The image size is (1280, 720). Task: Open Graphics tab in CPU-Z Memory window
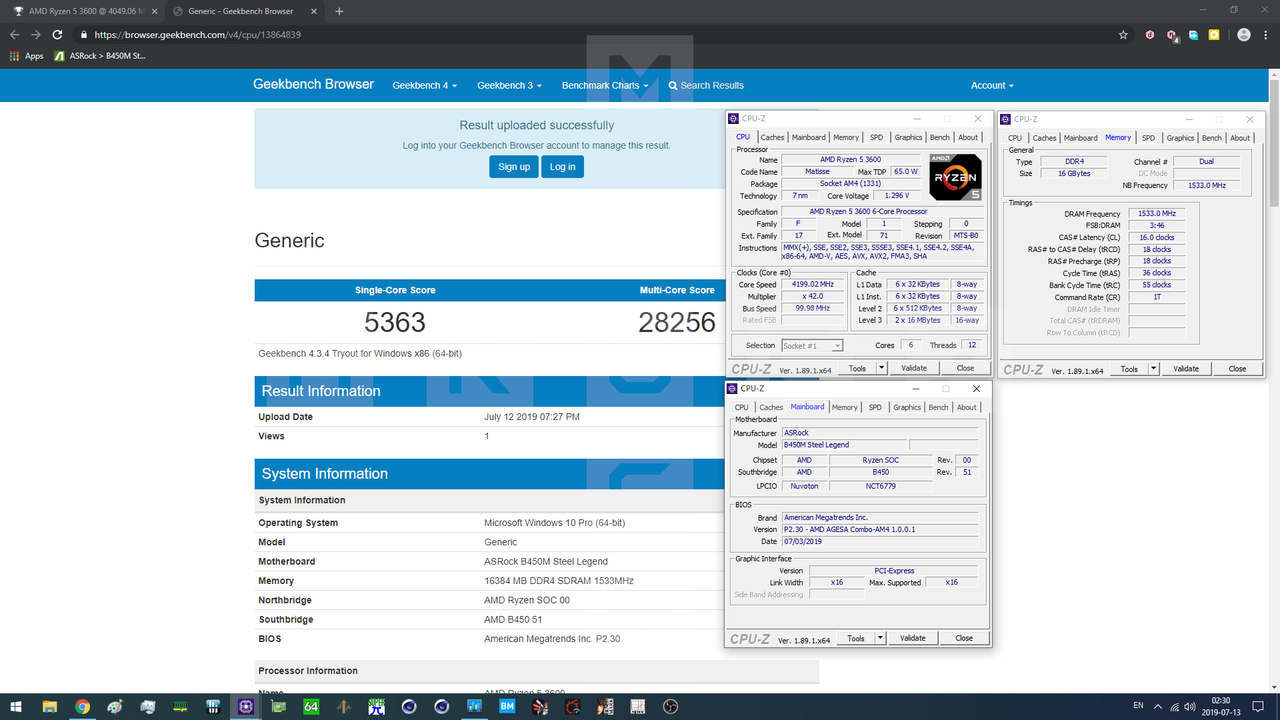pos(1180,138)
